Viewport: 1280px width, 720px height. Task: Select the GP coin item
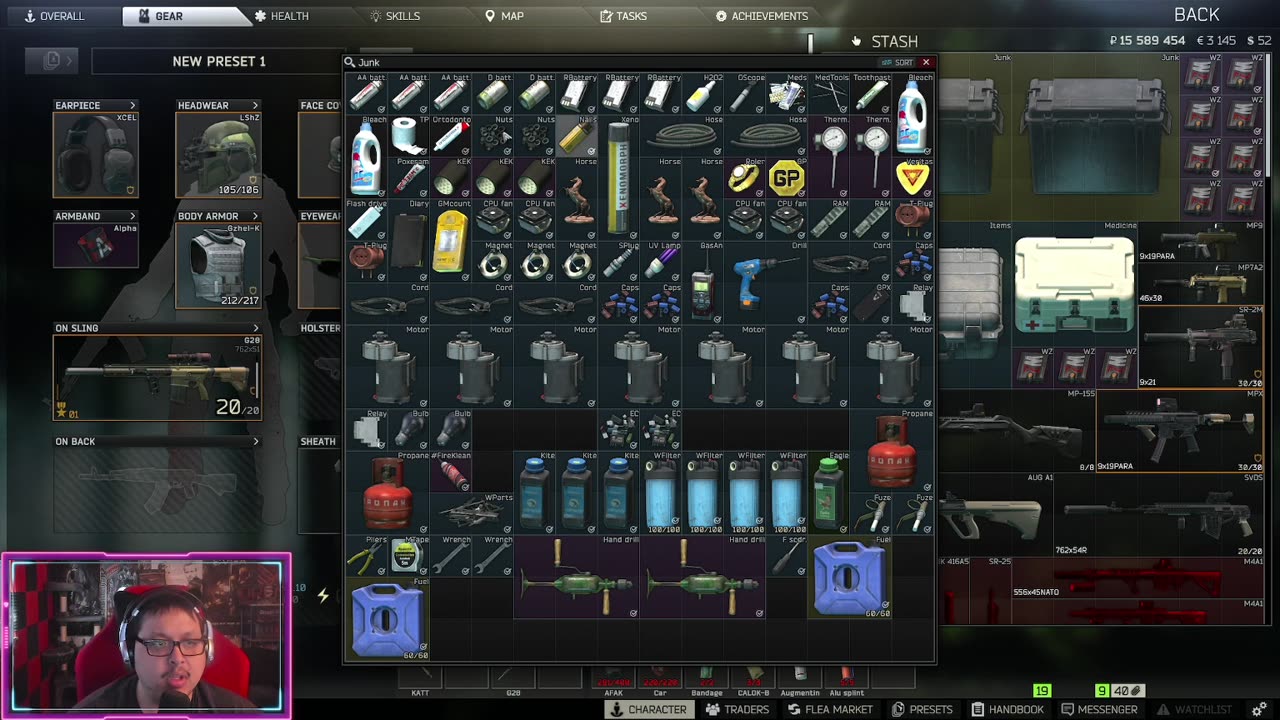point(787,178)
